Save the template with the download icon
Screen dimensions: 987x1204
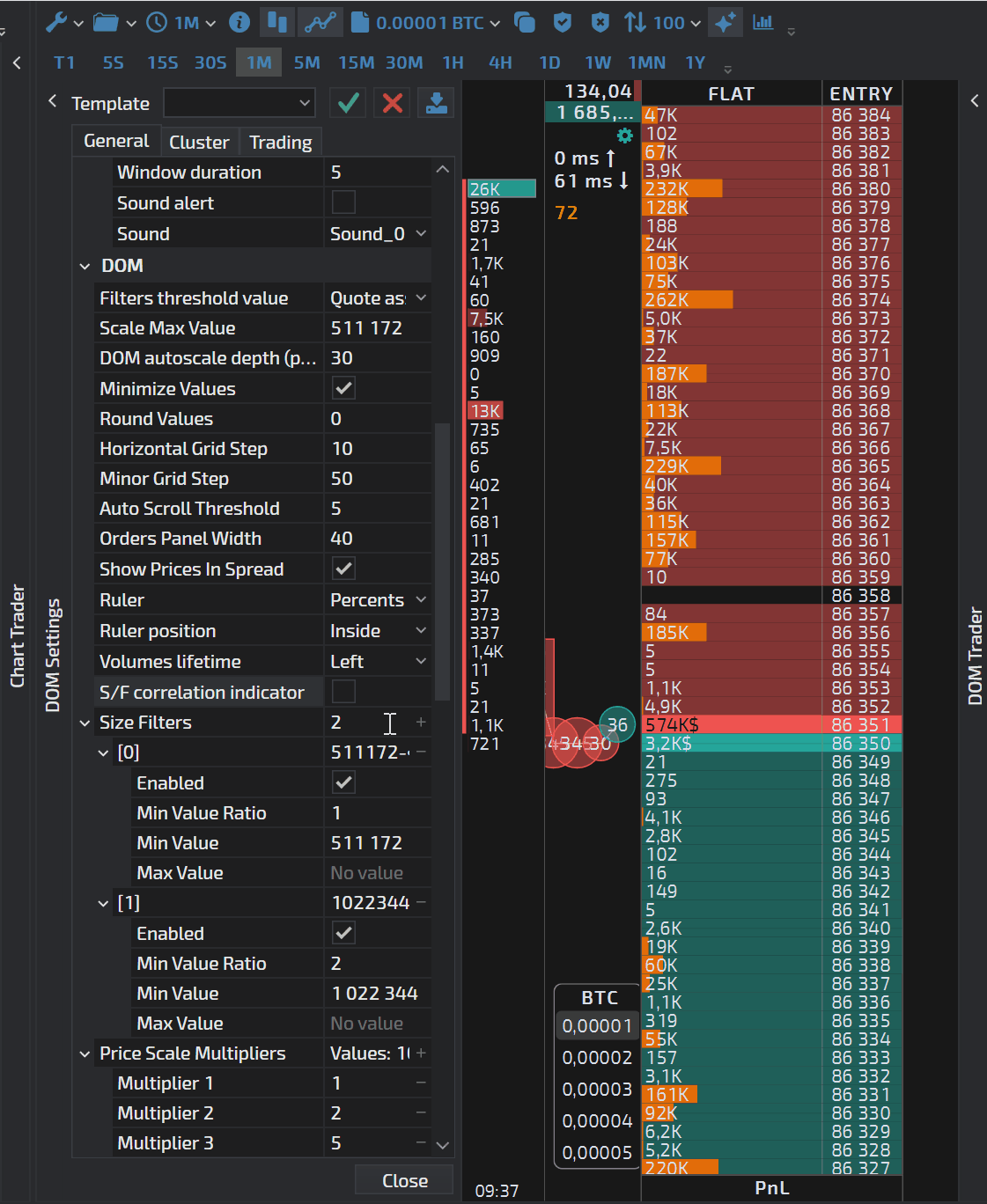point(436,103)
